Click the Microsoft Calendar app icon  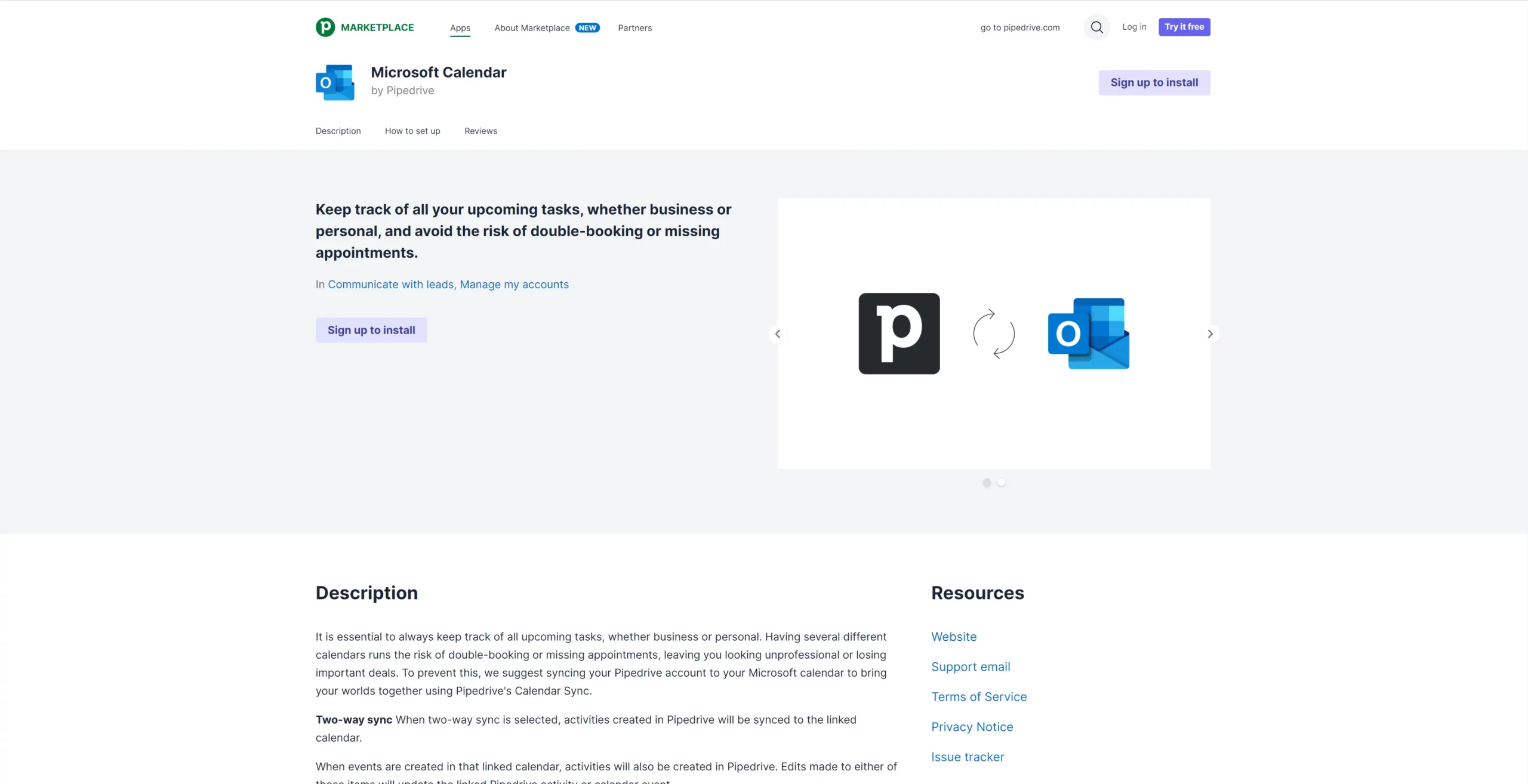click(x=335, y=82)
